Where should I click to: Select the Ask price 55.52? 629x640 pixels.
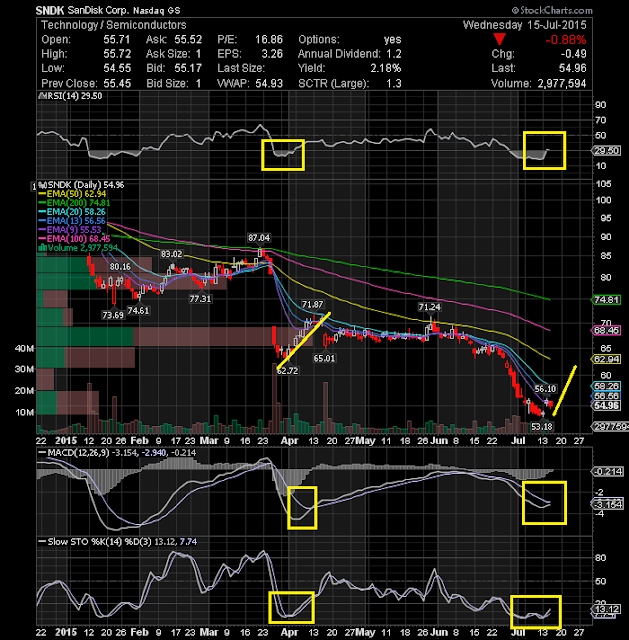coord(188,40)
